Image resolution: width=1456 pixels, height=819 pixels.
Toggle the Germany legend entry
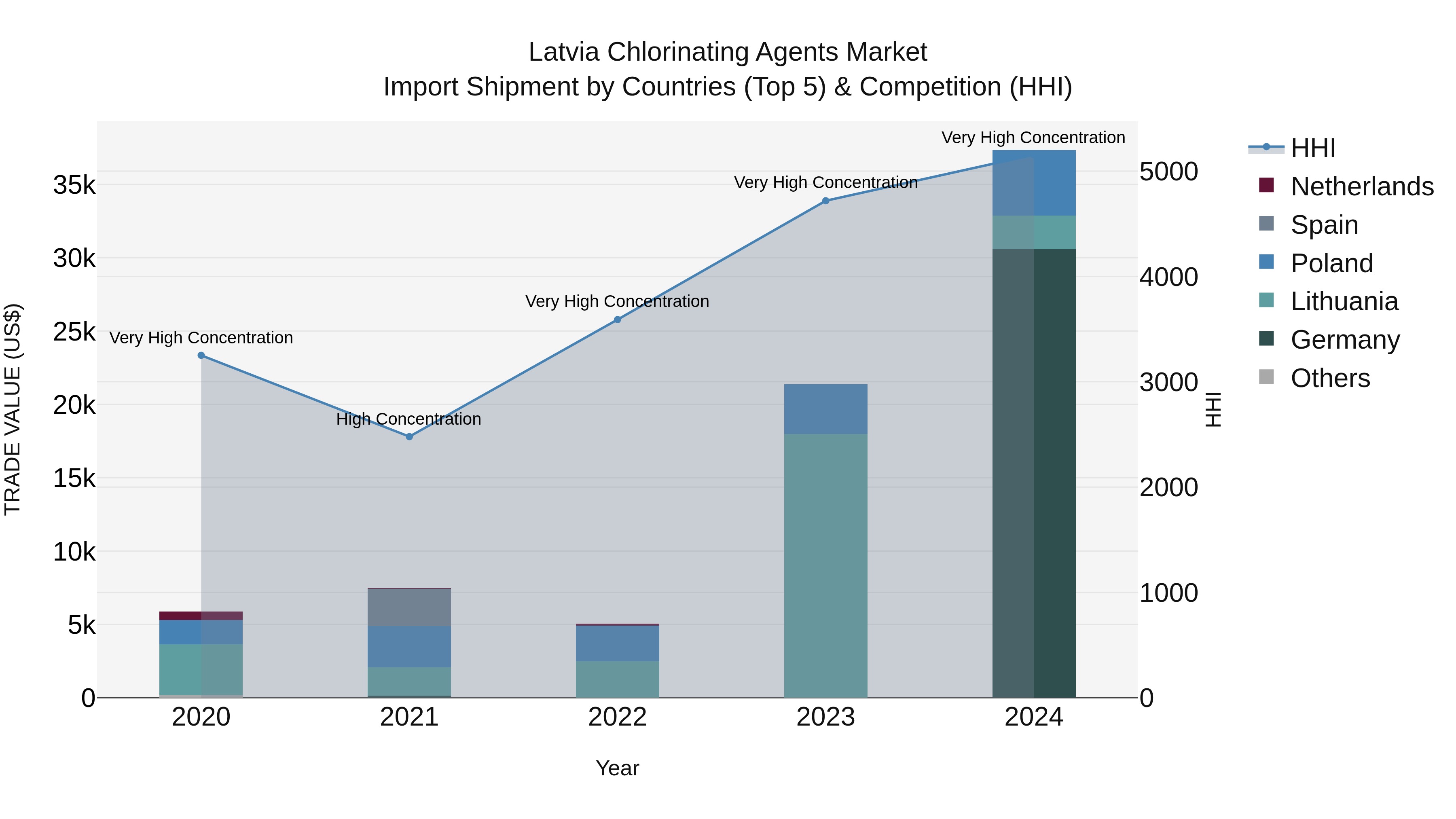click(1329, 340)
